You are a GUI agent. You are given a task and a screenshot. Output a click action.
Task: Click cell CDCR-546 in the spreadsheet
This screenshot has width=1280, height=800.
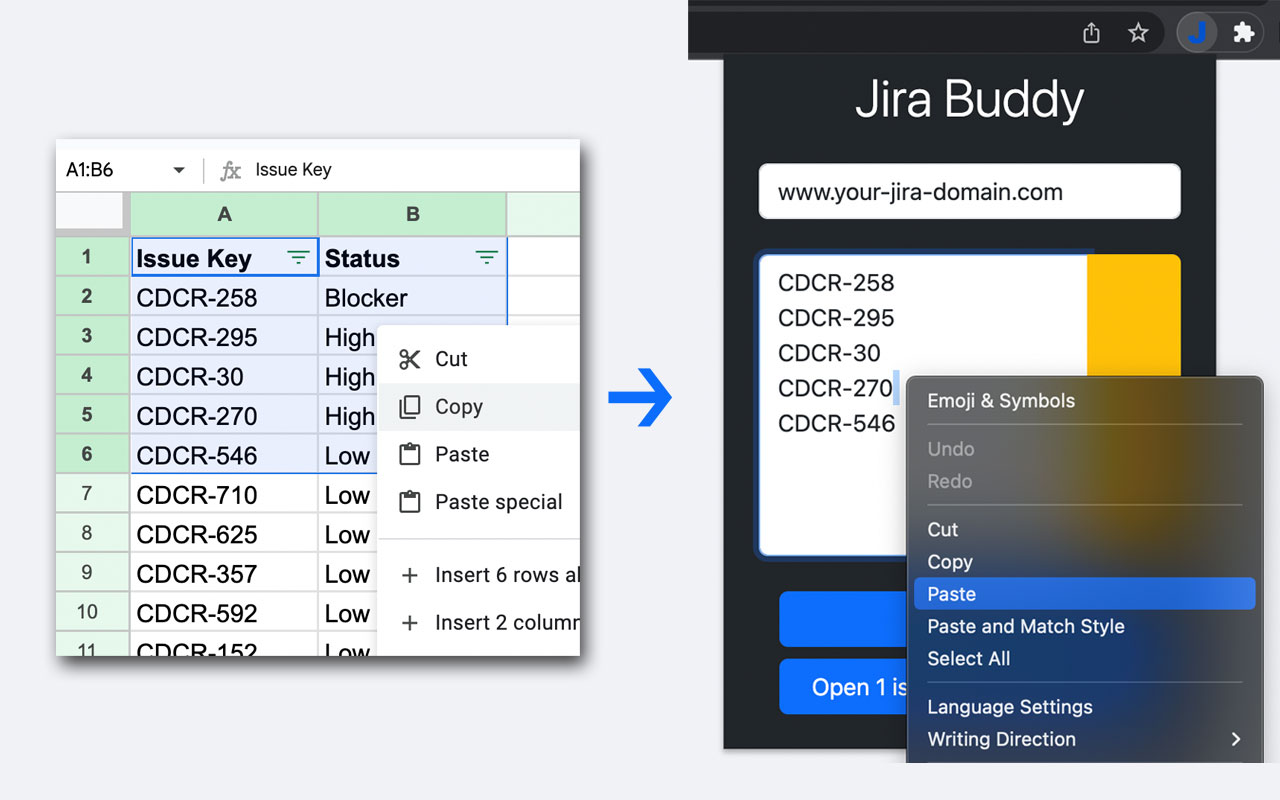(224, 455)
